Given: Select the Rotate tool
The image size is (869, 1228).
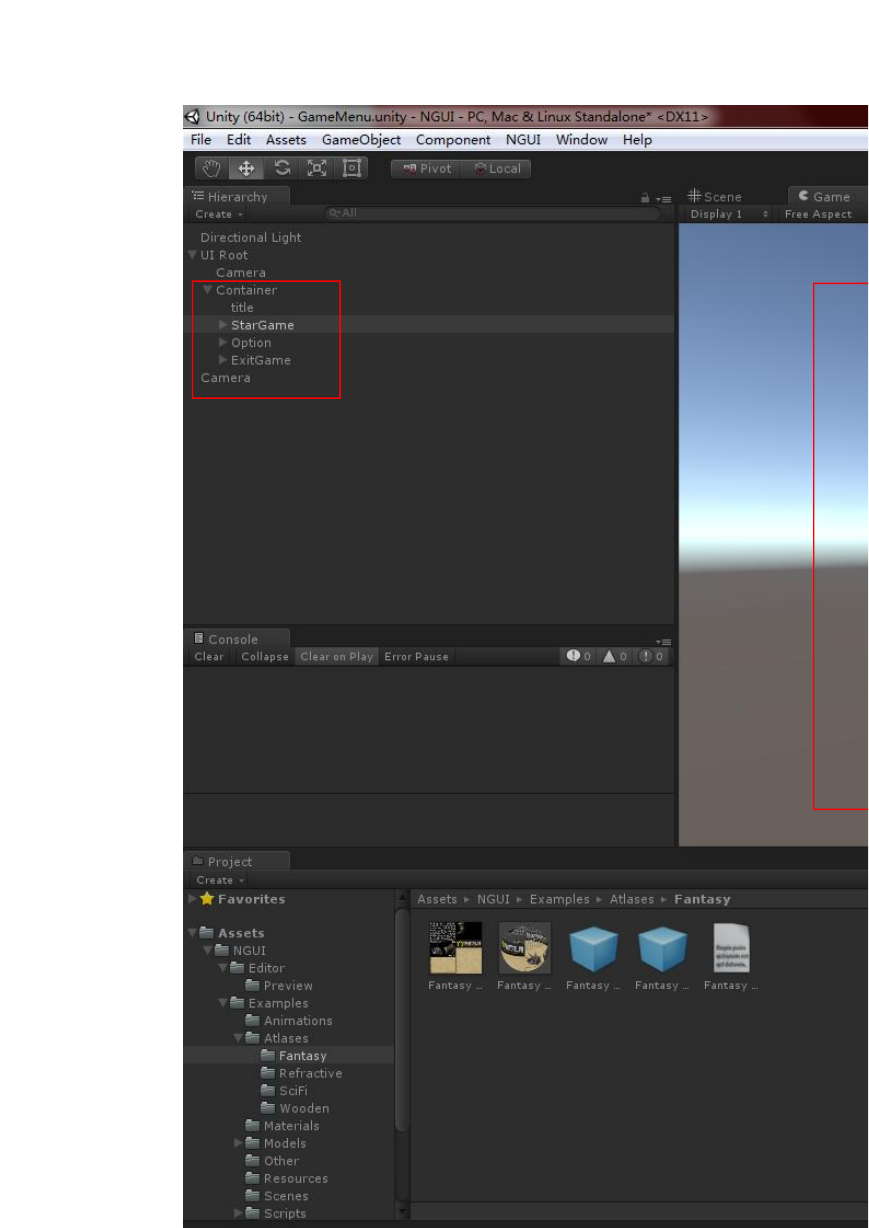Looking at the screenshot, I should coord(282,168).
